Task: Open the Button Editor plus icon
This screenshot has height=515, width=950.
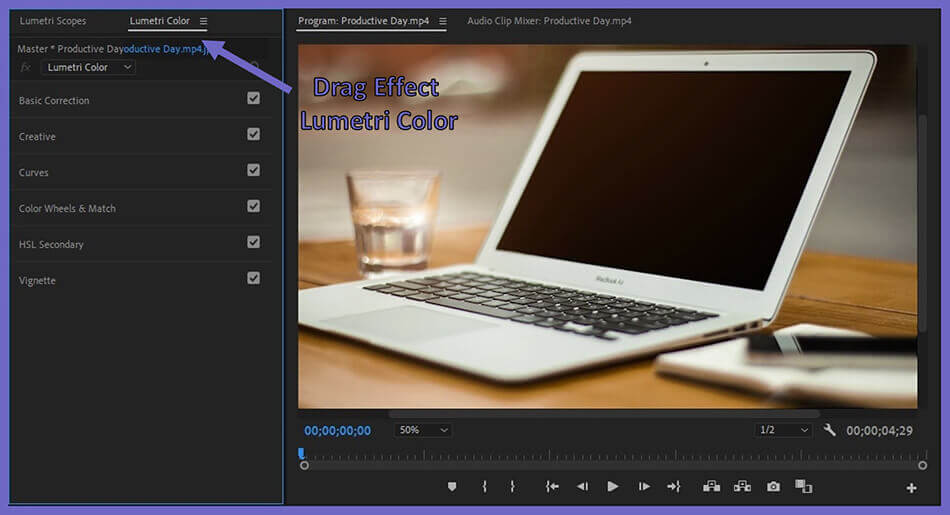Action: [911, 488]
